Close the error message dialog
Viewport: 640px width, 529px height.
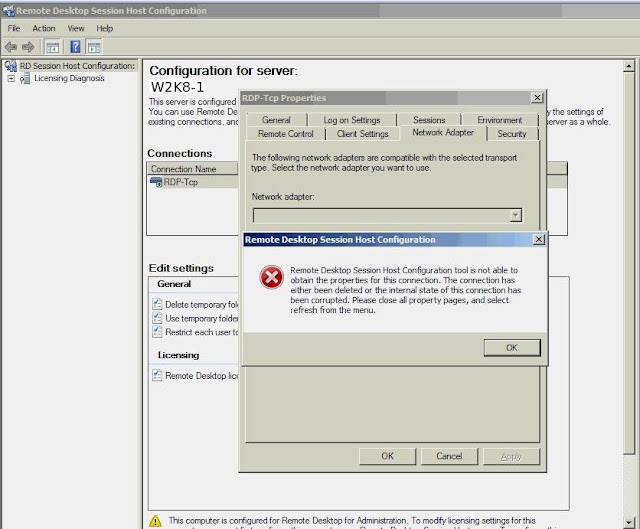pyautogui.click(x=539, y=240)
